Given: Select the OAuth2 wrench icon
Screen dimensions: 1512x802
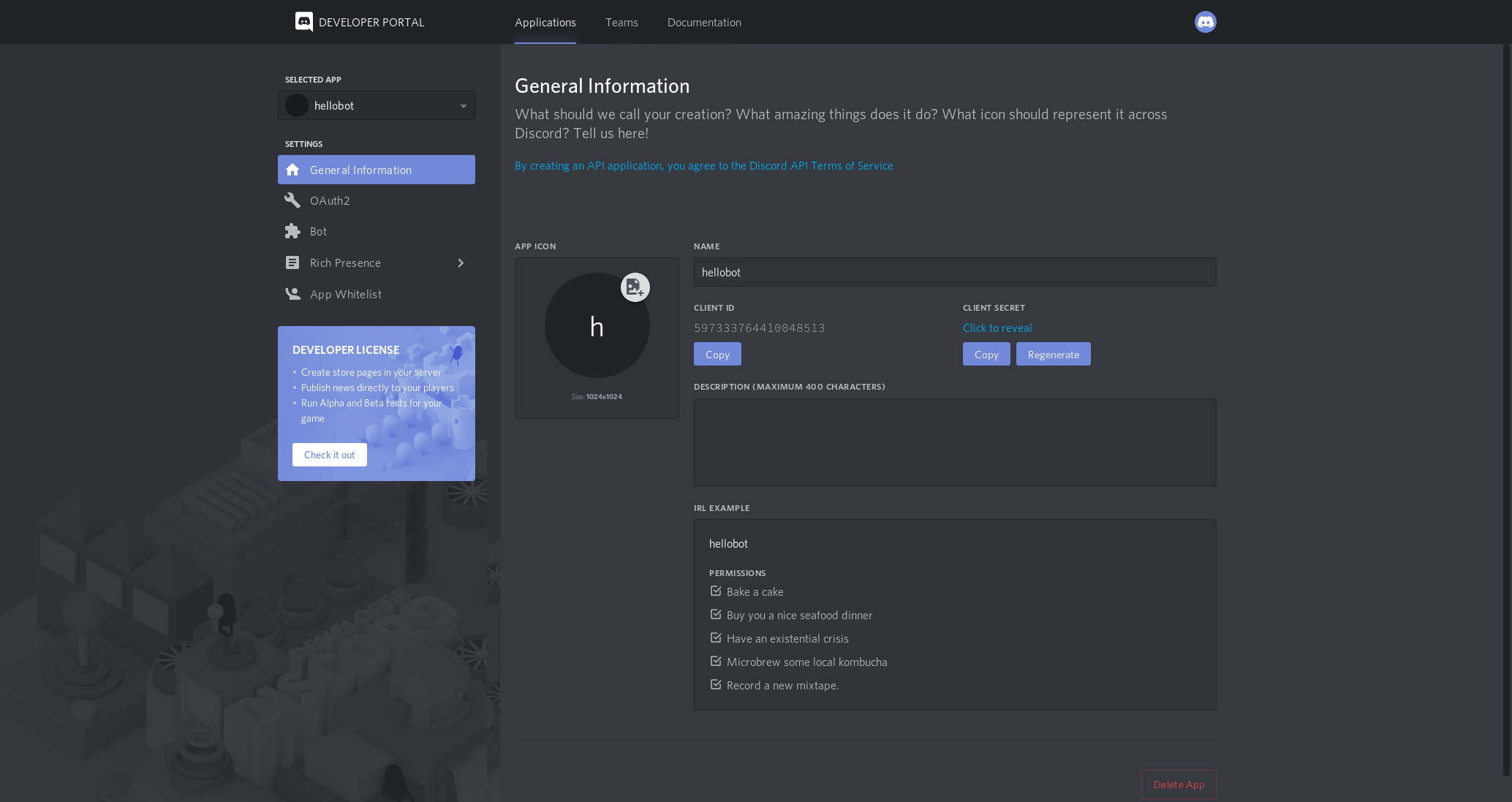Looking at the screenshot, I should point(293,200).
